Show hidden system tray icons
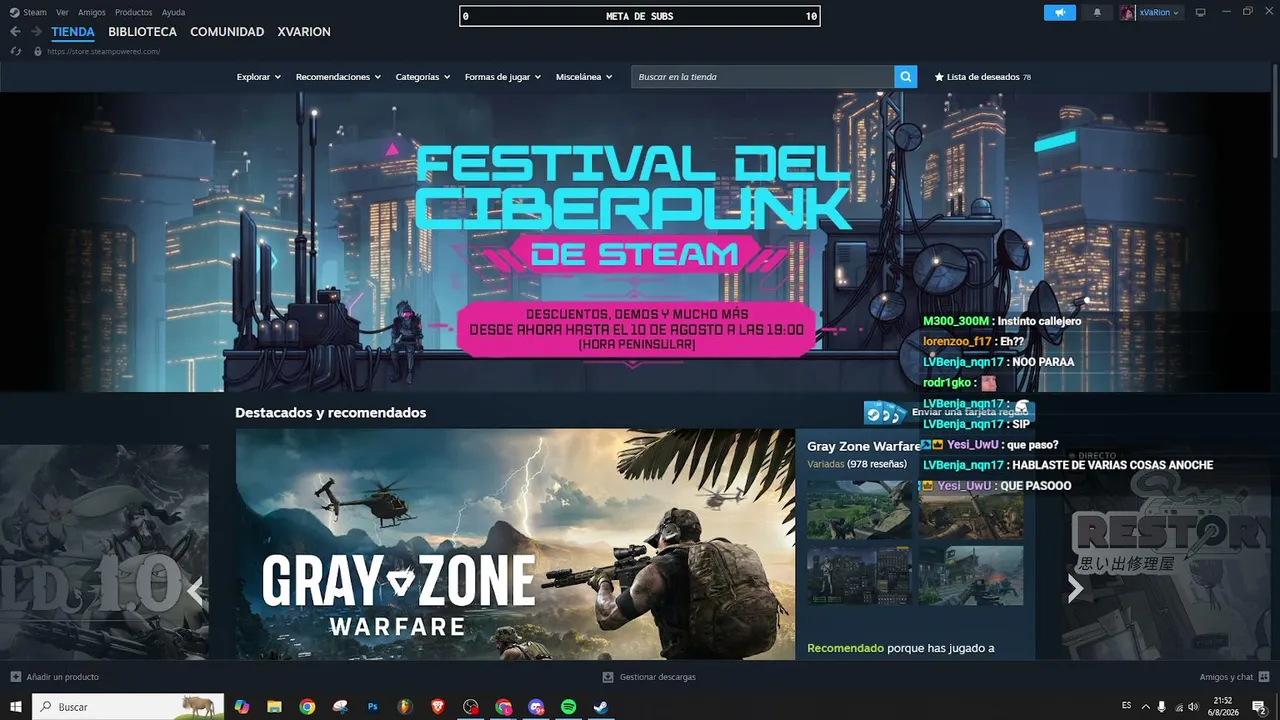The height and width of the screenshot is (720, 1280). point(1146,707)
